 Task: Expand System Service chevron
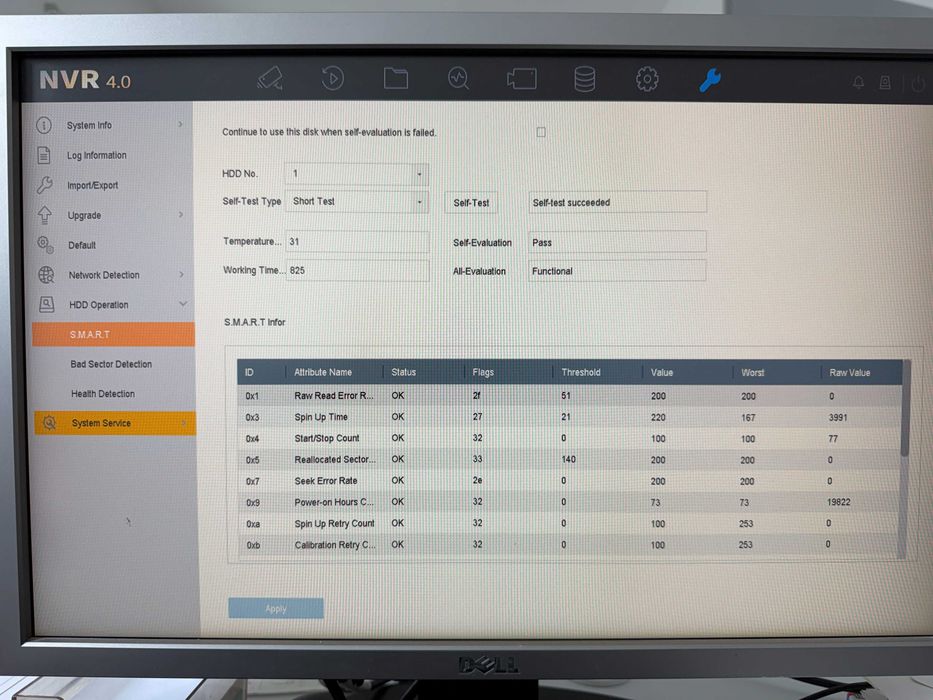point(184,423)
